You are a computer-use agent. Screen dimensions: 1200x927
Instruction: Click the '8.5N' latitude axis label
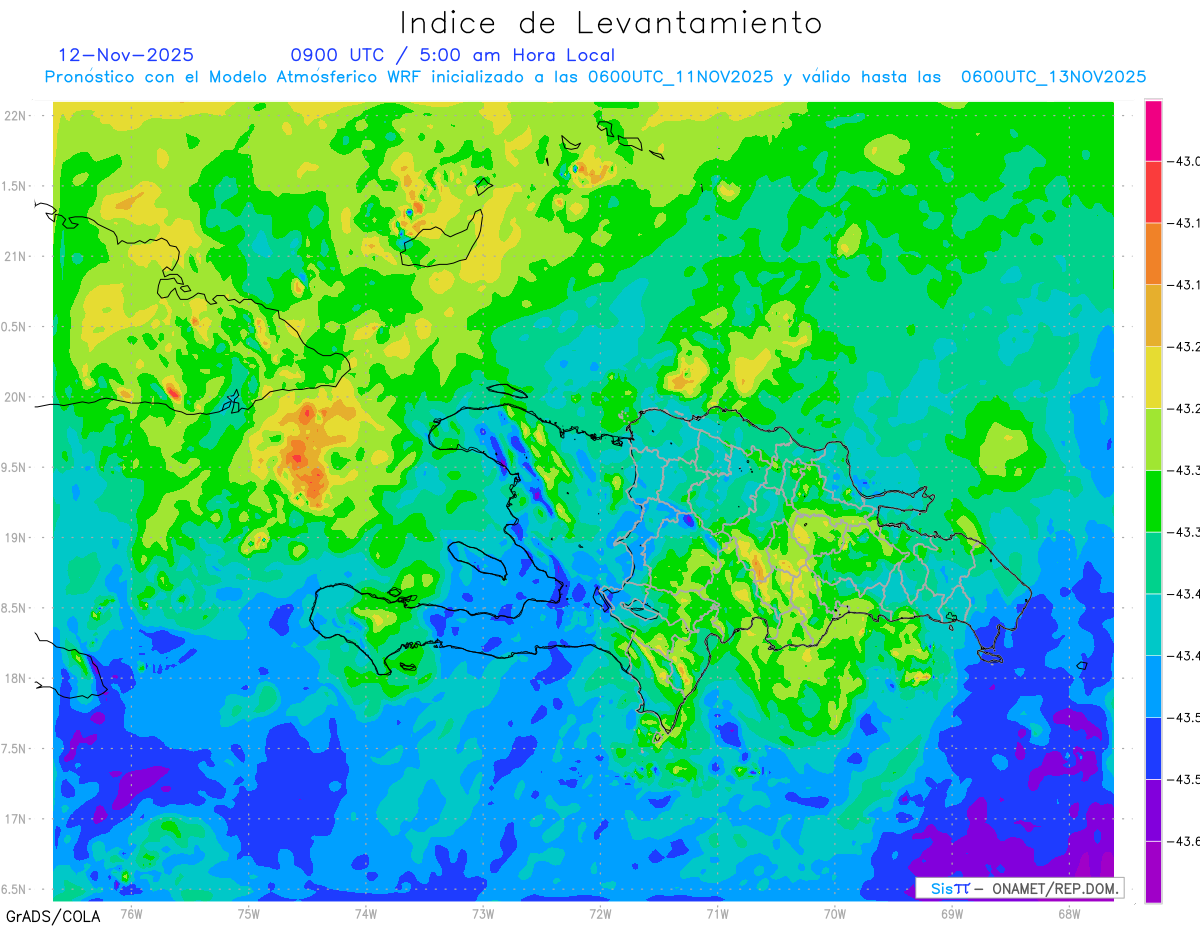(x=14, y=609)
